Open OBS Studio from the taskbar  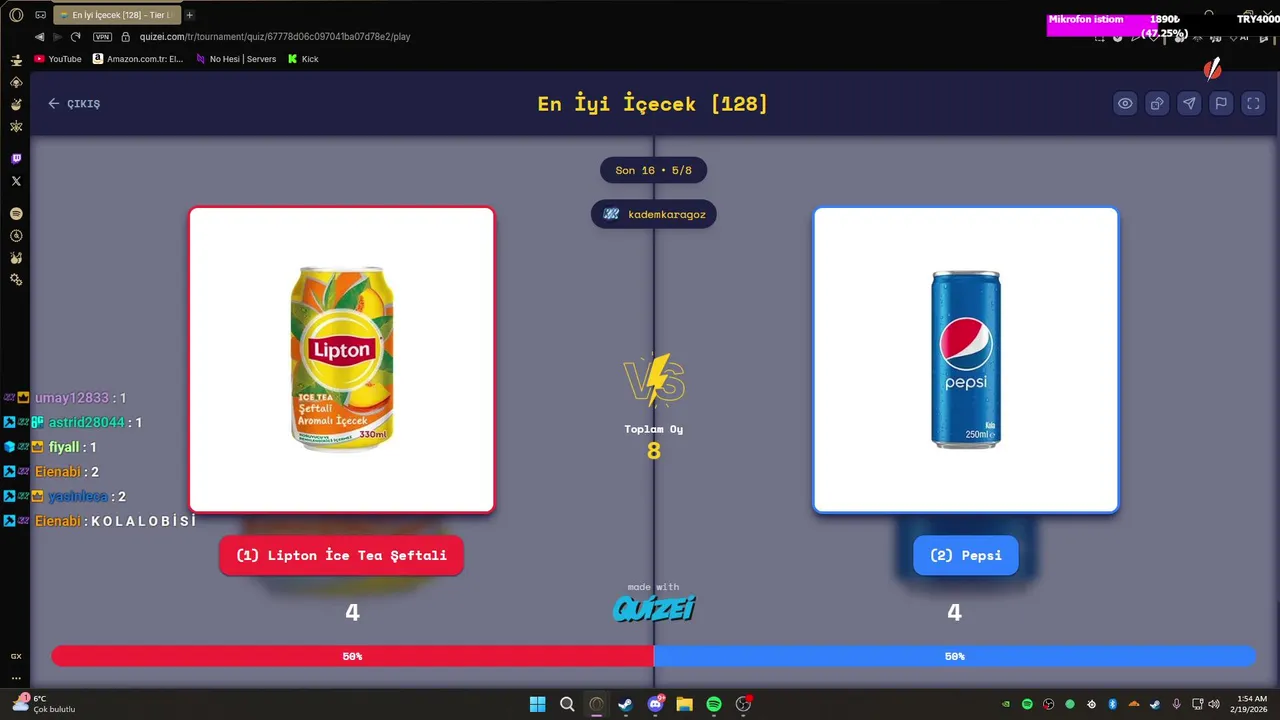click(743, 704)
